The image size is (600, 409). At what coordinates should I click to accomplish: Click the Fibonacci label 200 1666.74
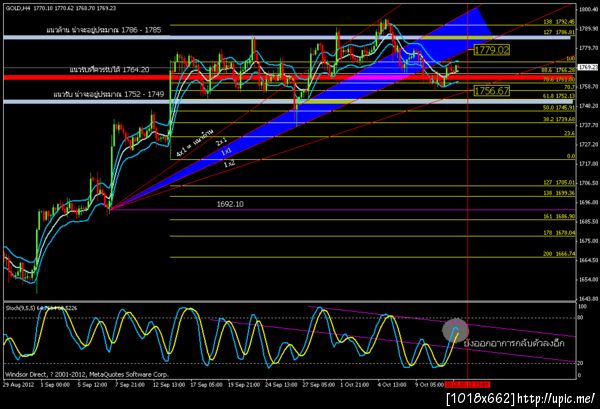[559, 254]
